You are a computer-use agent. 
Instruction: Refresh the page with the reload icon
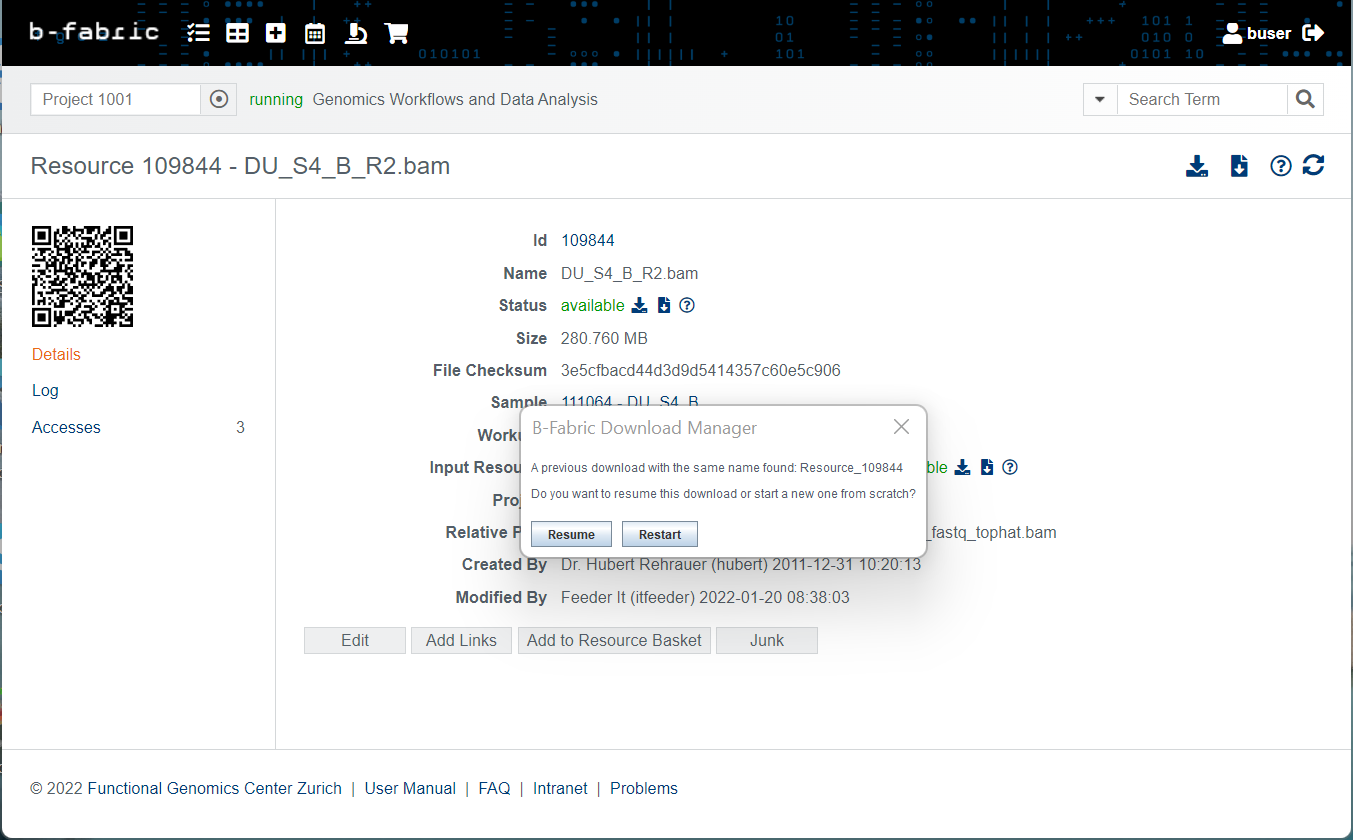tap(1313, 166)
